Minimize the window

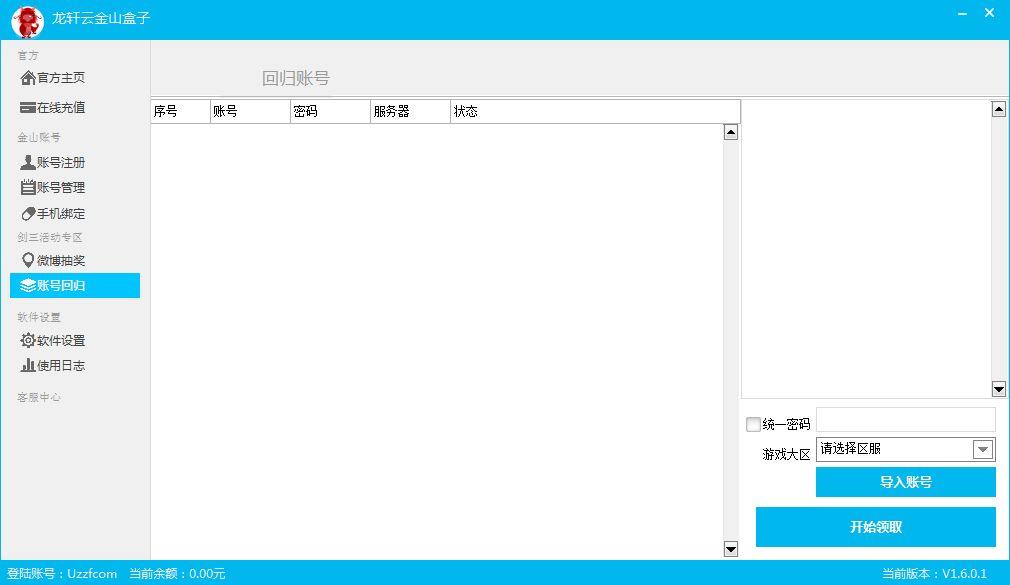click(x=962, y=13)
